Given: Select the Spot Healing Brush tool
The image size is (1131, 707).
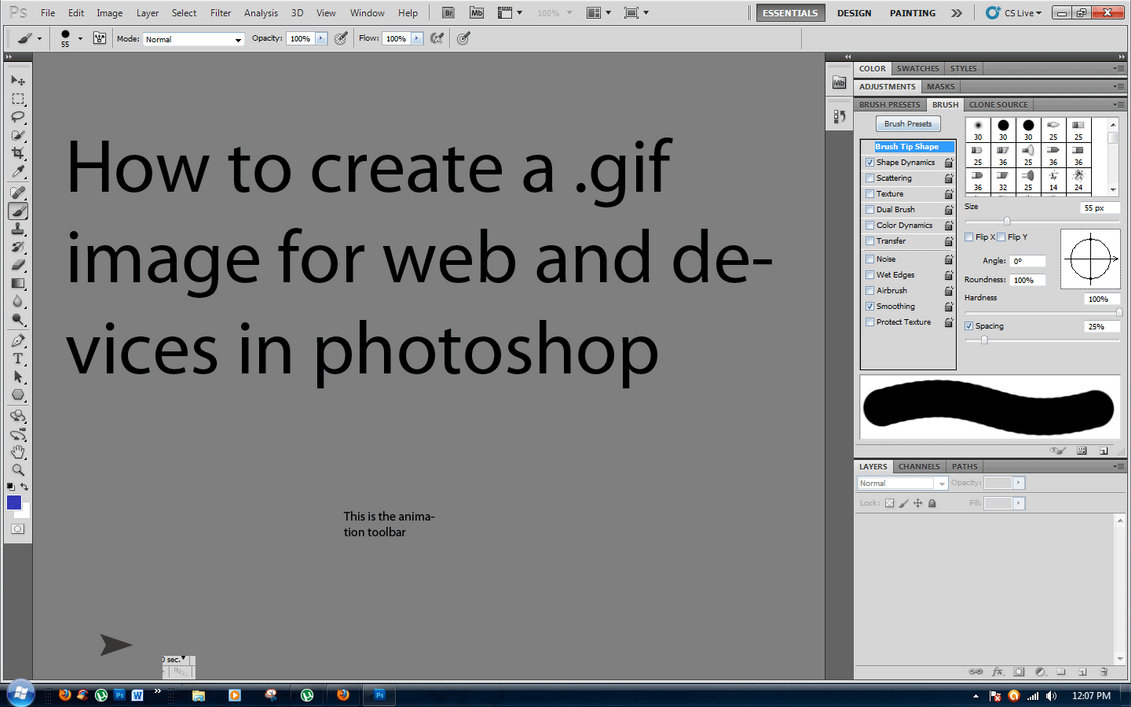Looking at the screenshot, I should pos(17,193).
